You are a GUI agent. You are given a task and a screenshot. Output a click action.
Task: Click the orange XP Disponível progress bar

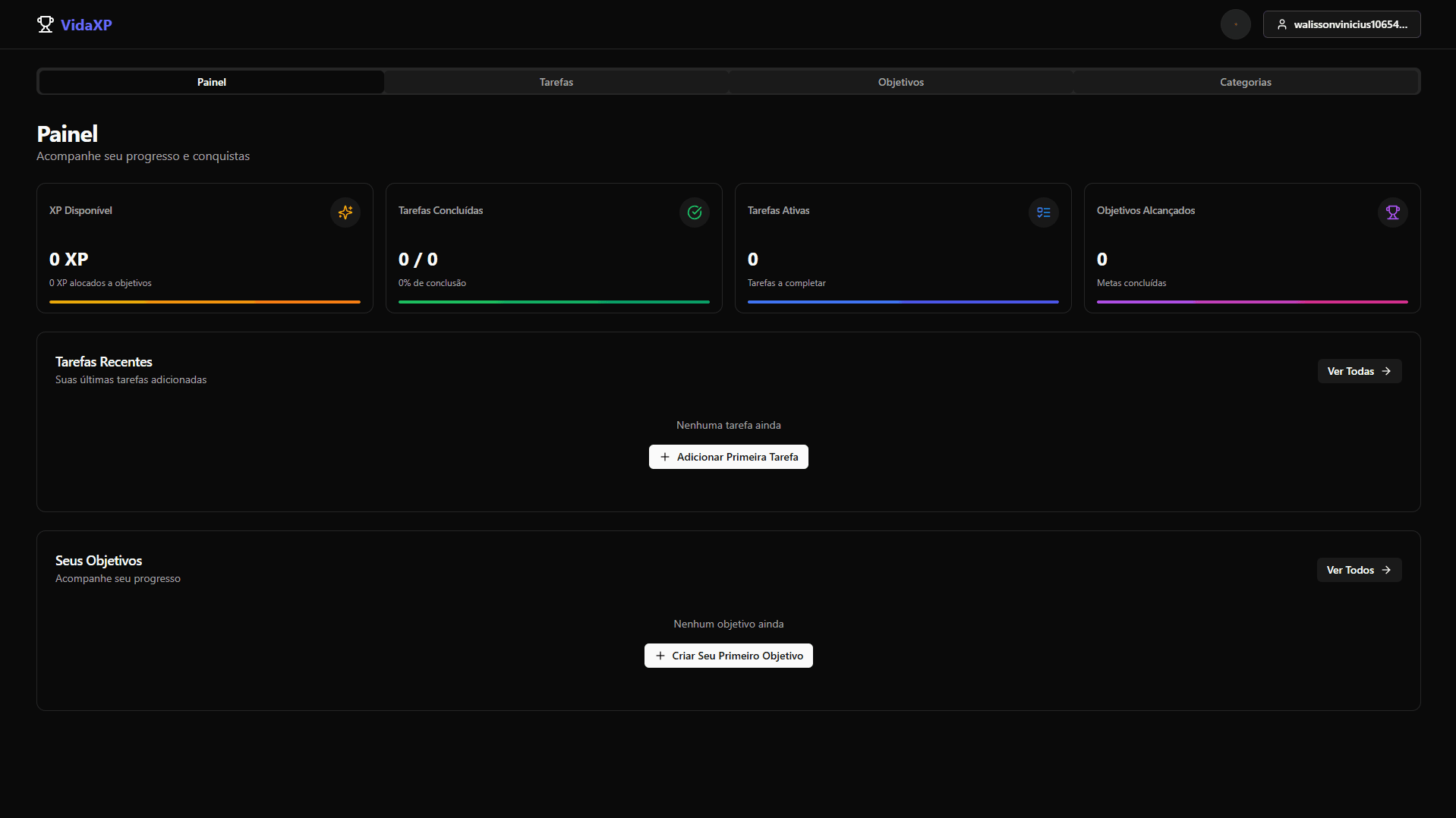[x=205, y=302]
